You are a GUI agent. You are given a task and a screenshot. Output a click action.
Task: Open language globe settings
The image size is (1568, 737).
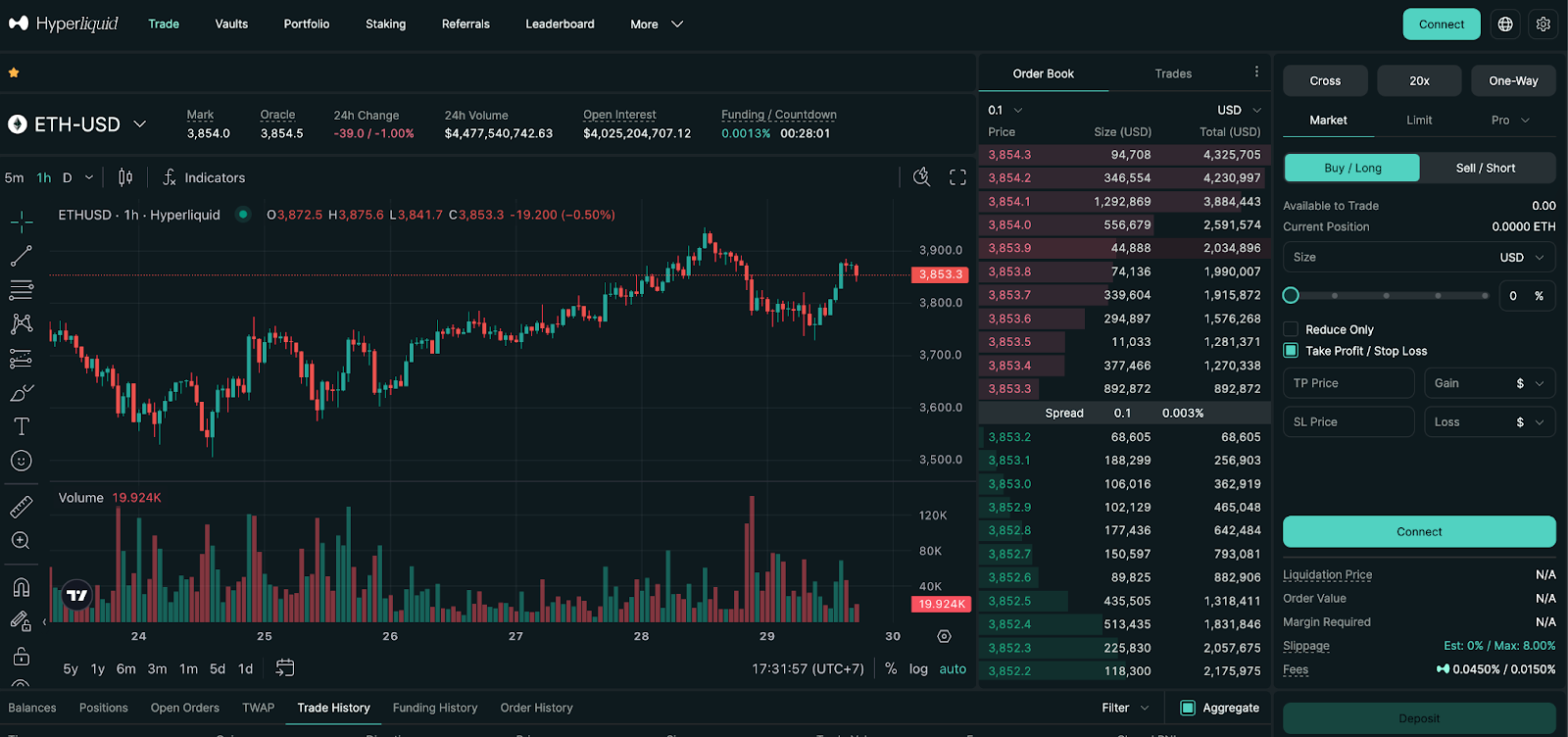point(1505,25)
